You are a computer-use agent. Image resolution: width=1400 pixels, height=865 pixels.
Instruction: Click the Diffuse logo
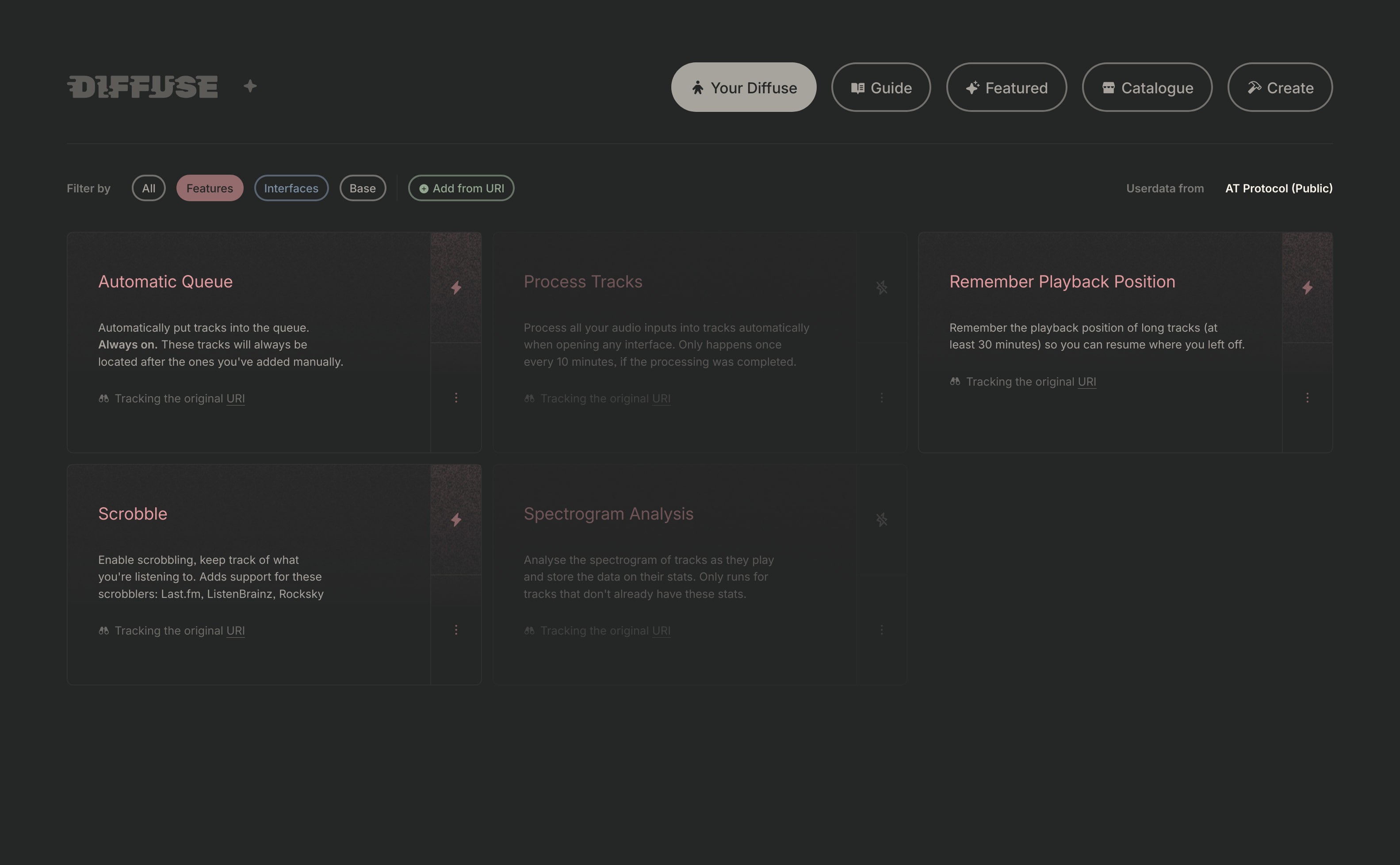coord(142,87)
